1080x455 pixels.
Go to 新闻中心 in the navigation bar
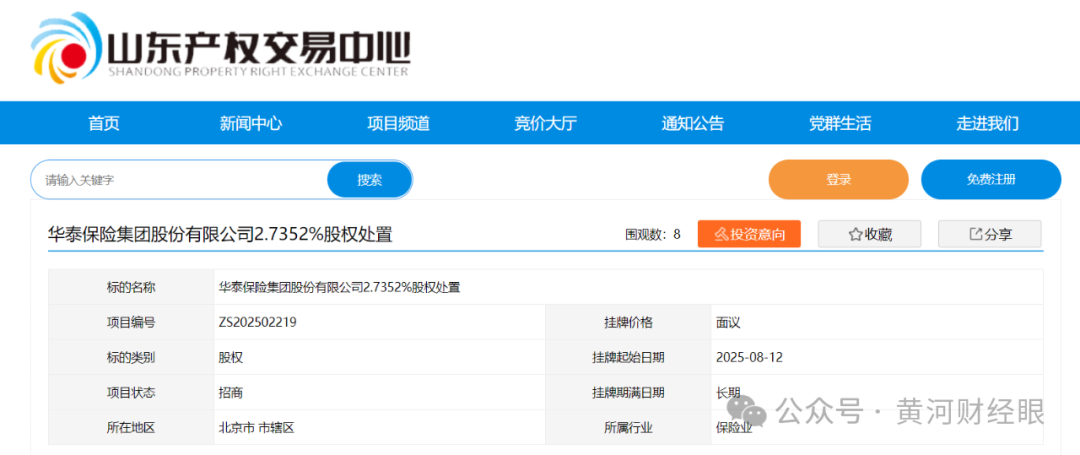click(251, 124)
